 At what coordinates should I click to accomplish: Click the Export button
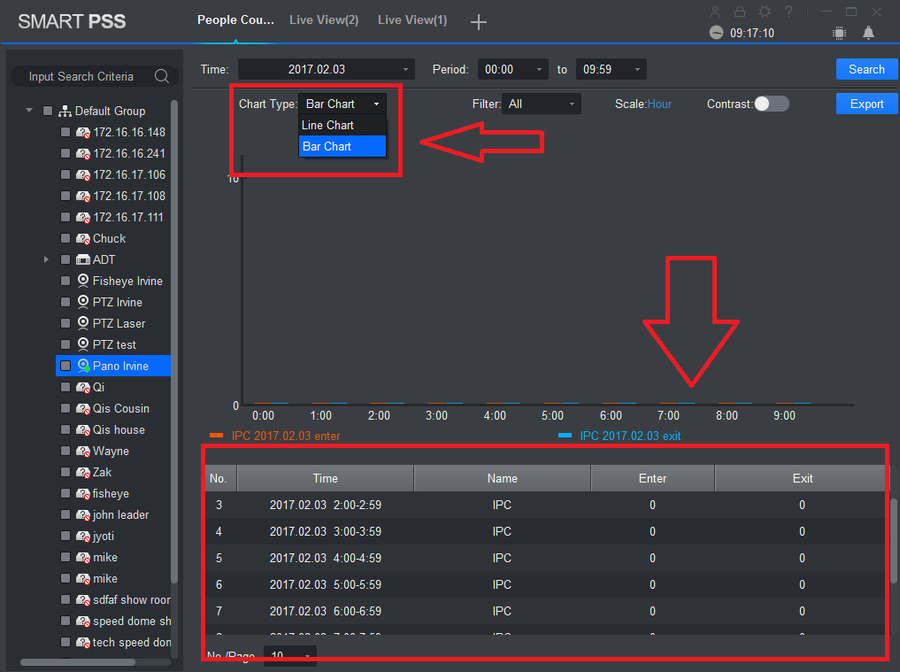[x=866, y=104]
